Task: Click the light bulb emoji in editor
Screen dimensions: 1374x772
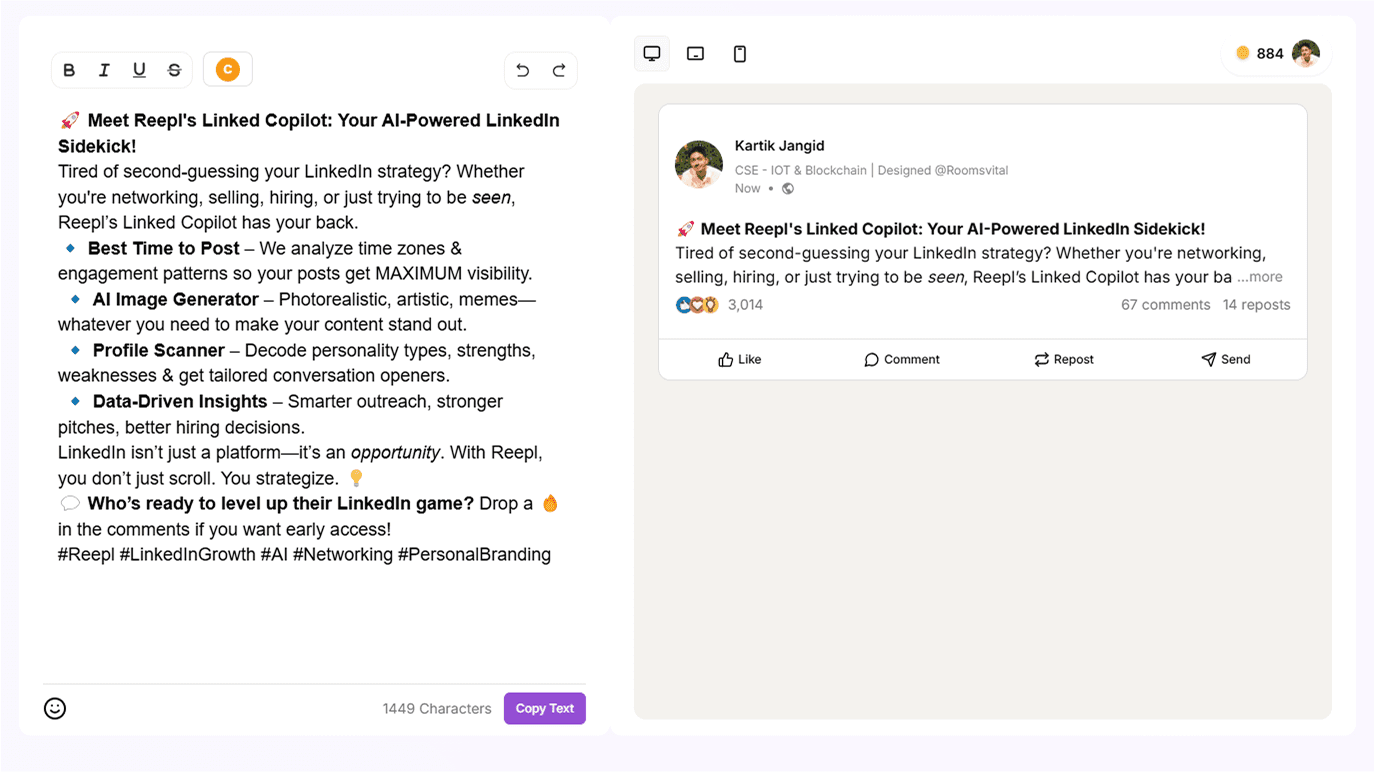Action: [x=356, y=478]
